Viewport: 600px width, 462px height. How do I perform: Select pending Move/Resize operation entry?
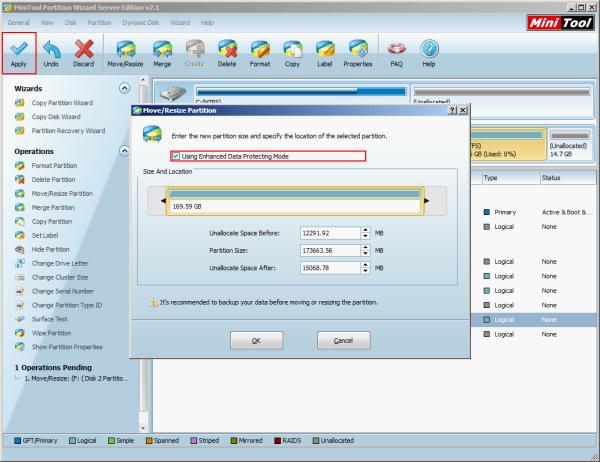76,378
